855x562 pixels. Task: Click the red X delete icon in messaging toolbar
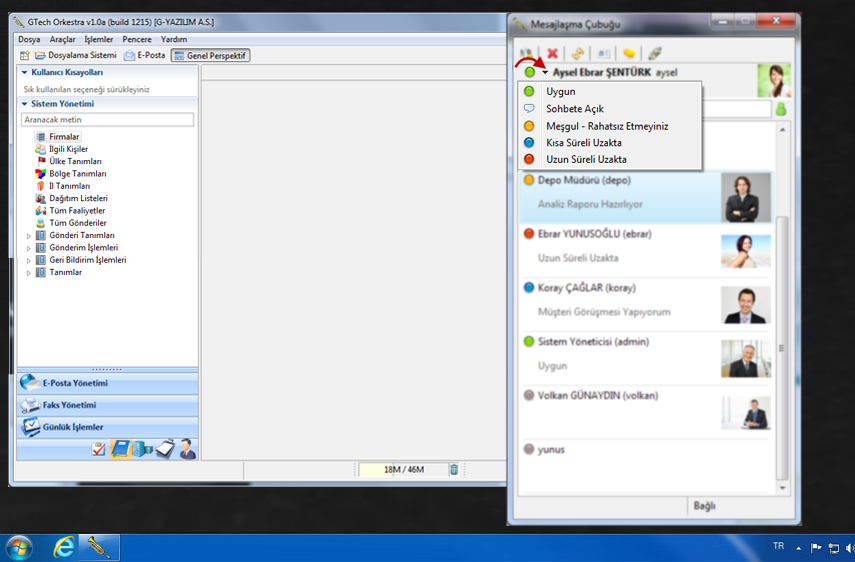[x=552, y=54]
